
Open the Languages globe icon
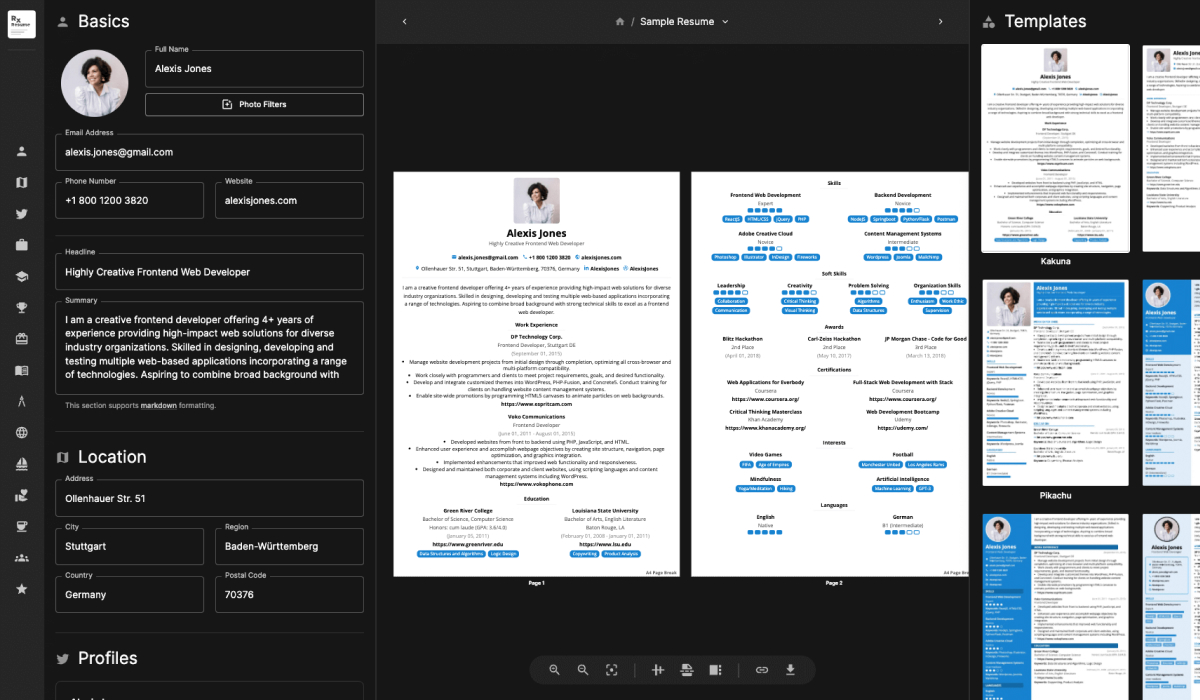click(21, 430)
